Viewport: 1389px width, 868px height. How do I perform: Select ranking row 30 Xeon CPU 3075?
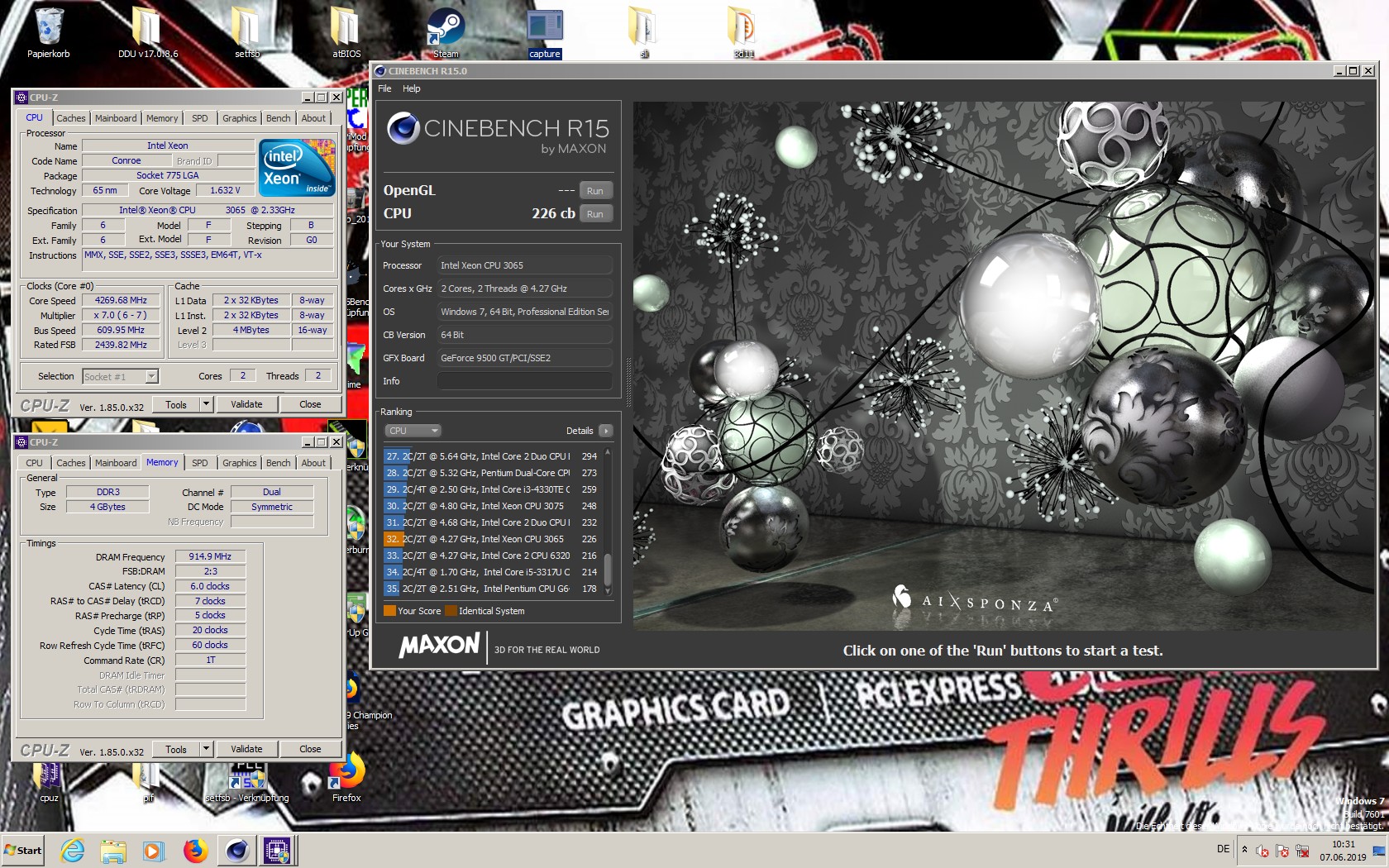[x=491, y=506]
